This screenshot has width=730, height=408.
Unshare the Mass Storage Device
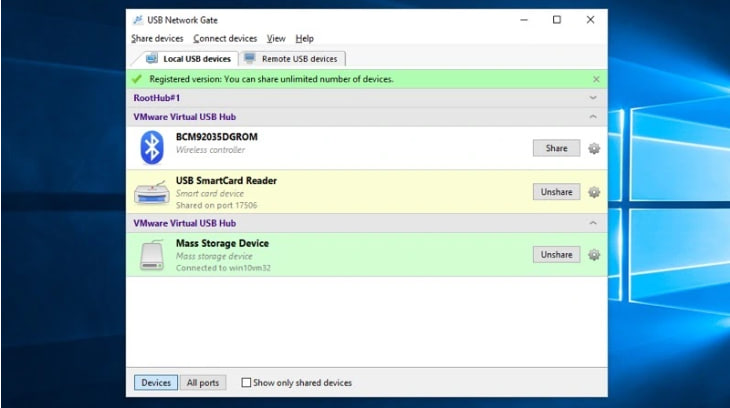tap(556, 255)
